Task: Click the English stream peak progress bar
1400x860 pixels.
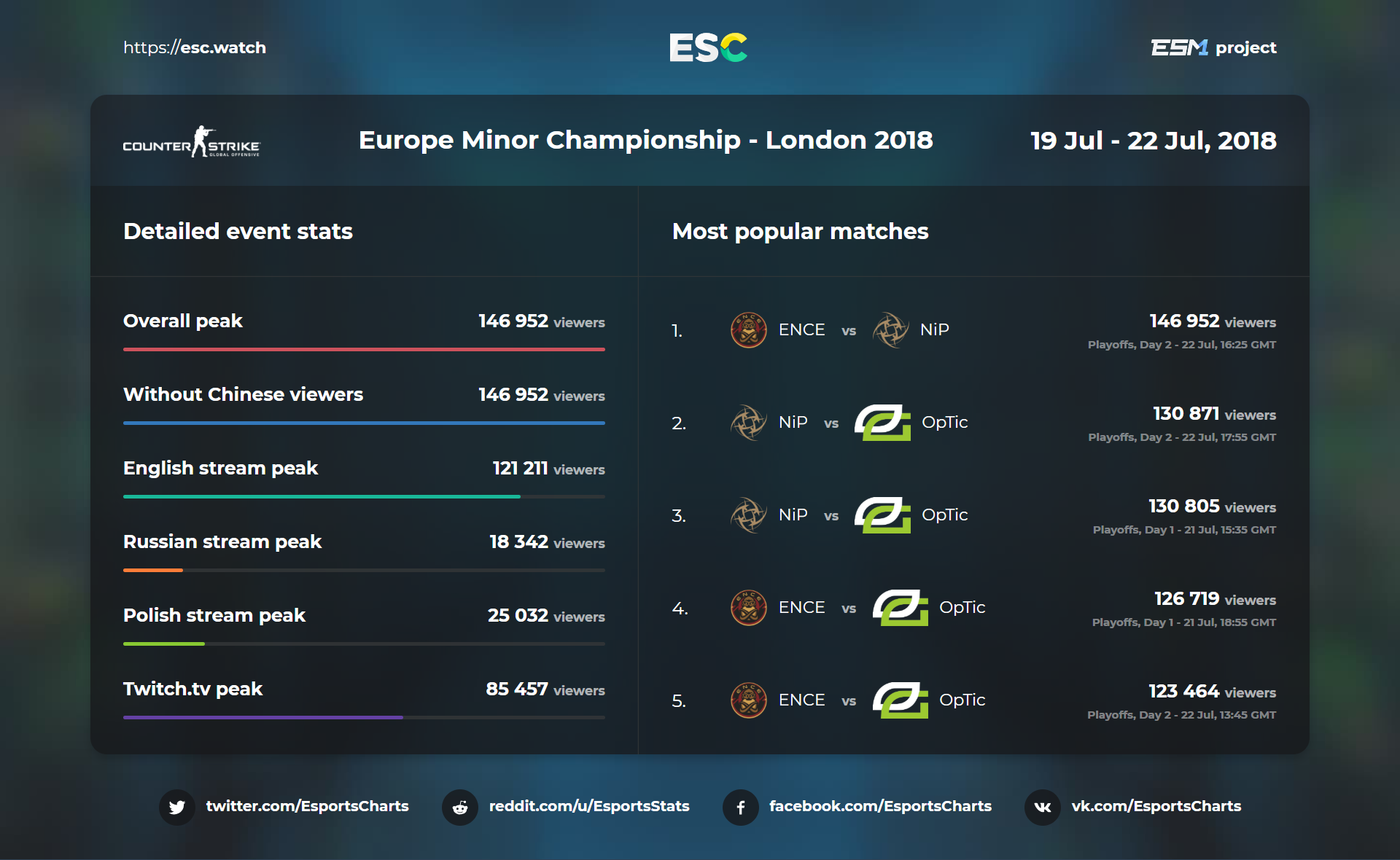Action: (322, 496)
